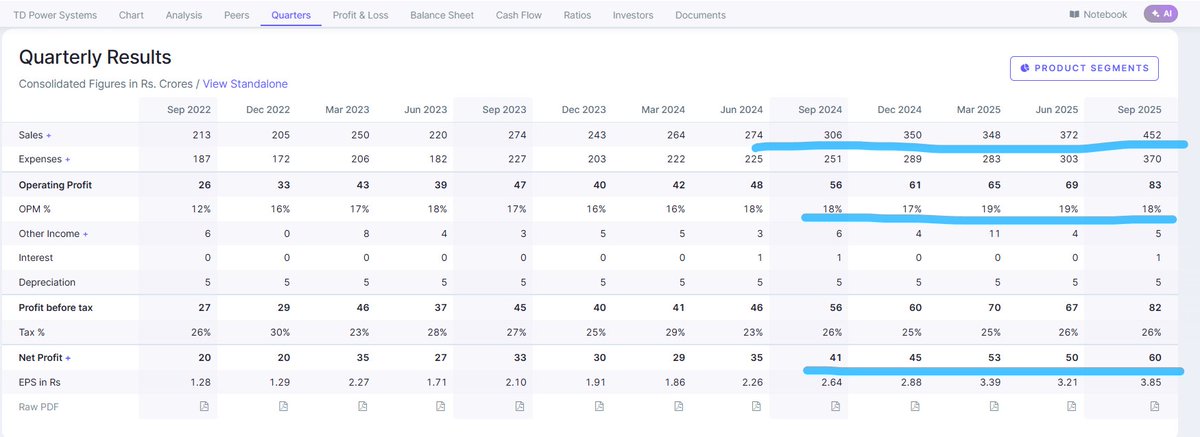Image resolution: width=1200 pixels, height=437 pixels.
Task: Open Raw PDF for Sep 2023
Action: pyautogui.click(x=519, y=407)
